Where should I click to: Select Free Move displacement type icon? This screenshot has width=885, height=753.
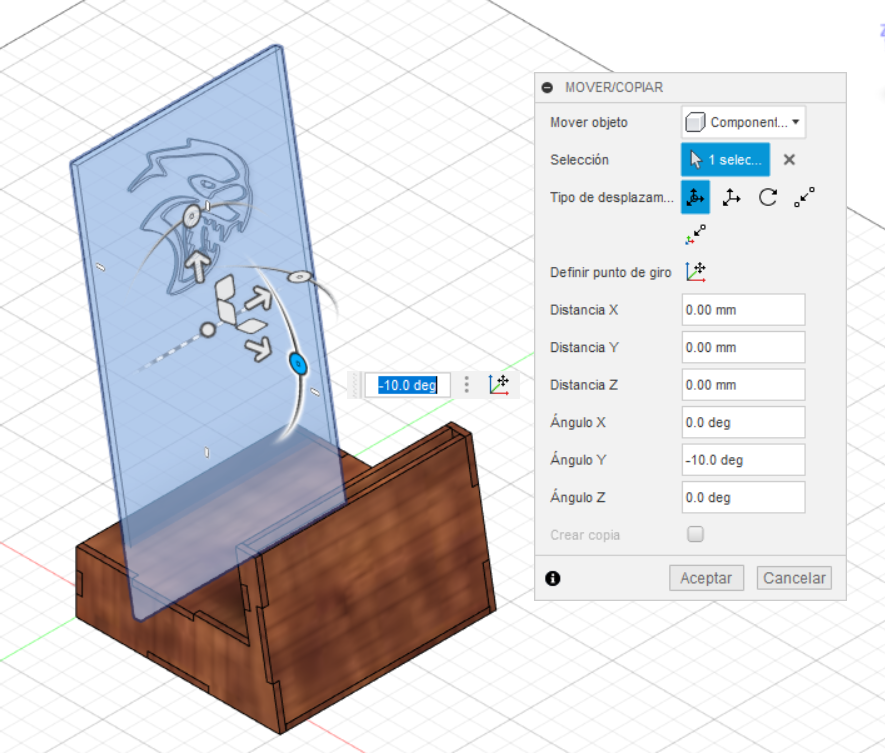click(x=695, y=197)
